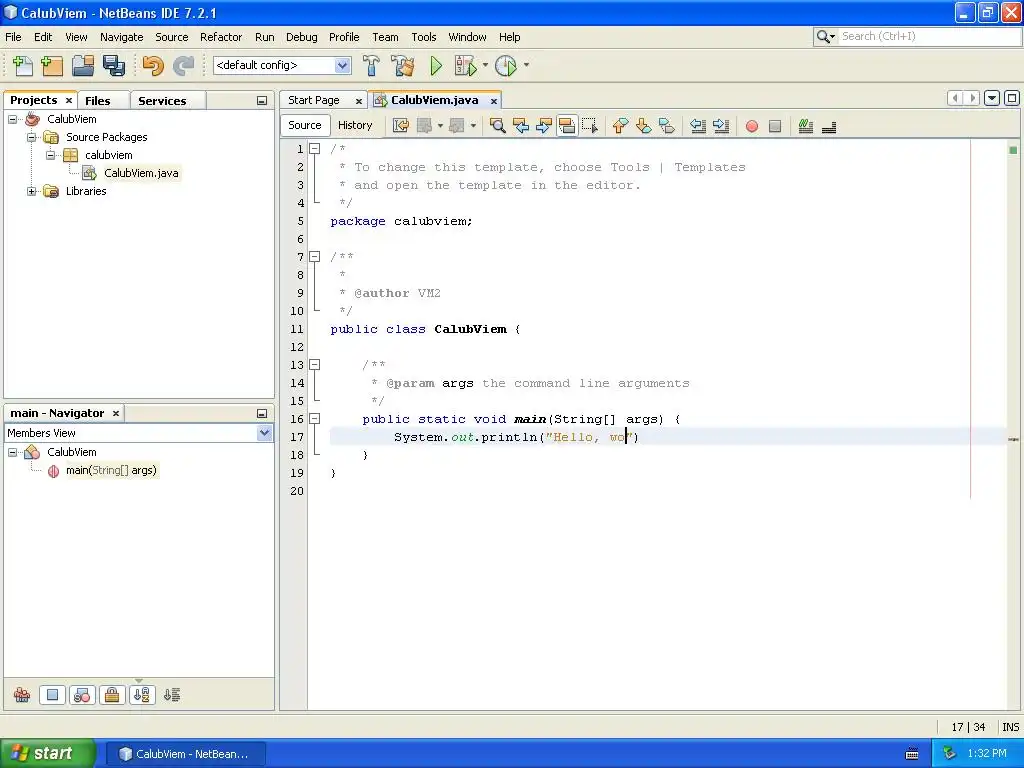Click the Windows start button
Screen dimensions: 1024x768
(47, 754)
